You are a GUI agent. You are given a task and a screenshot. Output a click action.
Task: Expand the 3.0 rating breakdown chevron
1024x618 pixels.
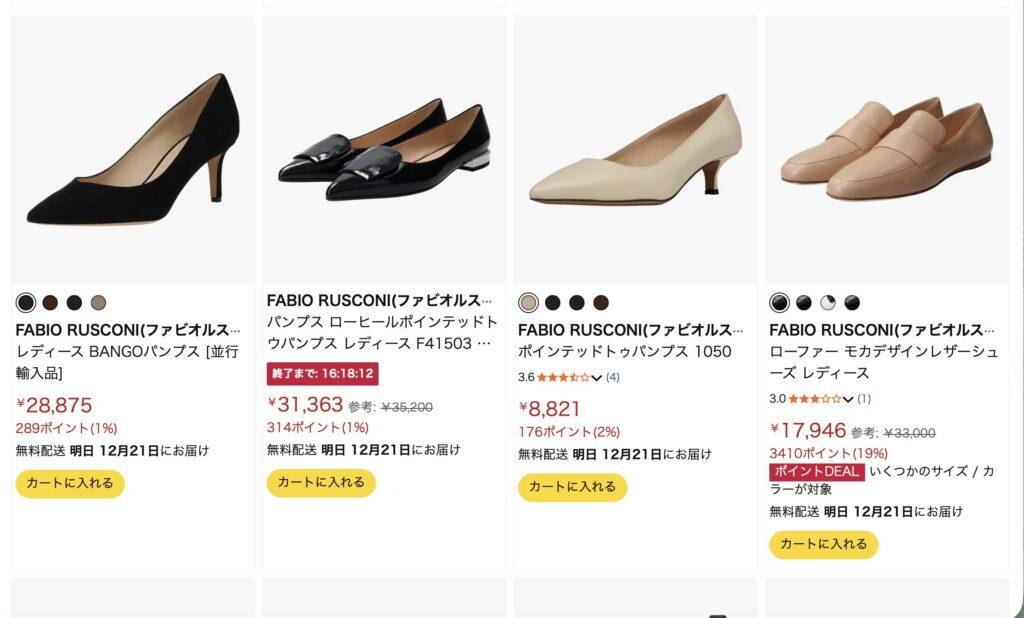(x=848, y=399)
